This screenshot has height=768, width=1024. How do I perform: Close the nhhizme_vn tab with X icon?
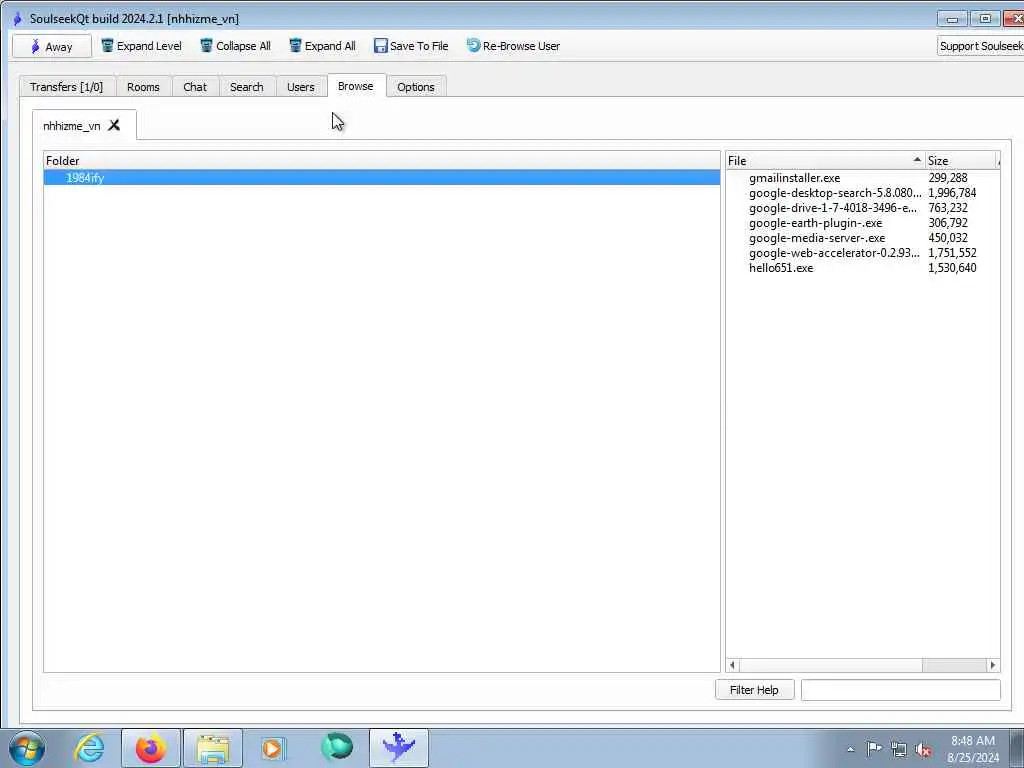coord(114,125)
